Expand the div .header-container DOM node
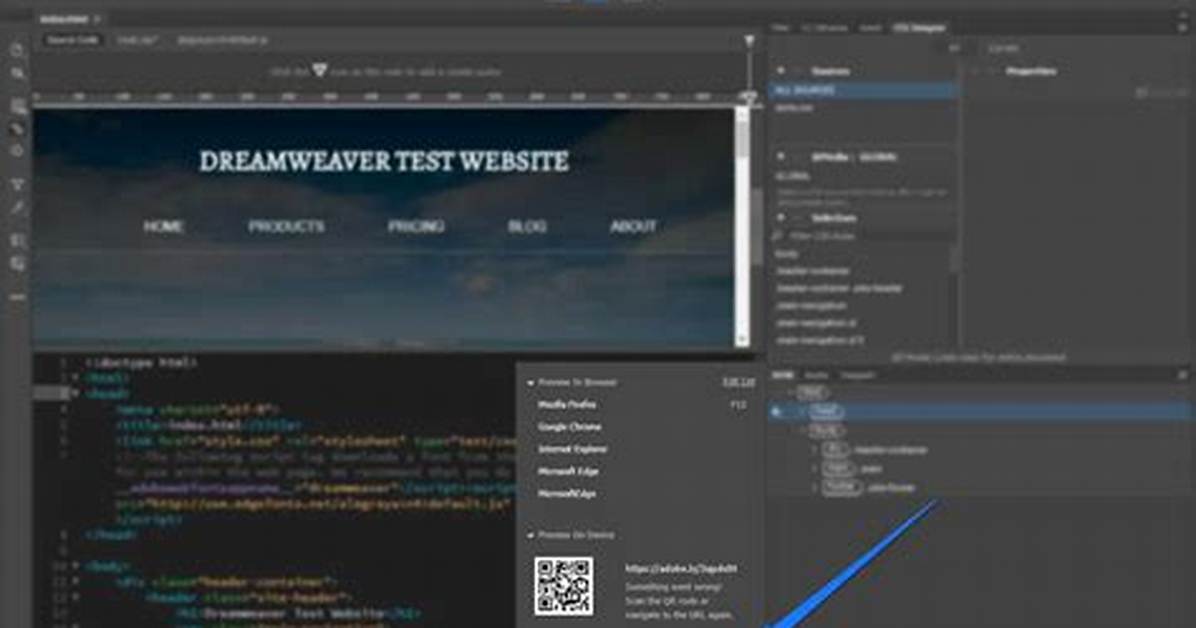The width and height of the screenshot is (1196, 628). (815, 449)
